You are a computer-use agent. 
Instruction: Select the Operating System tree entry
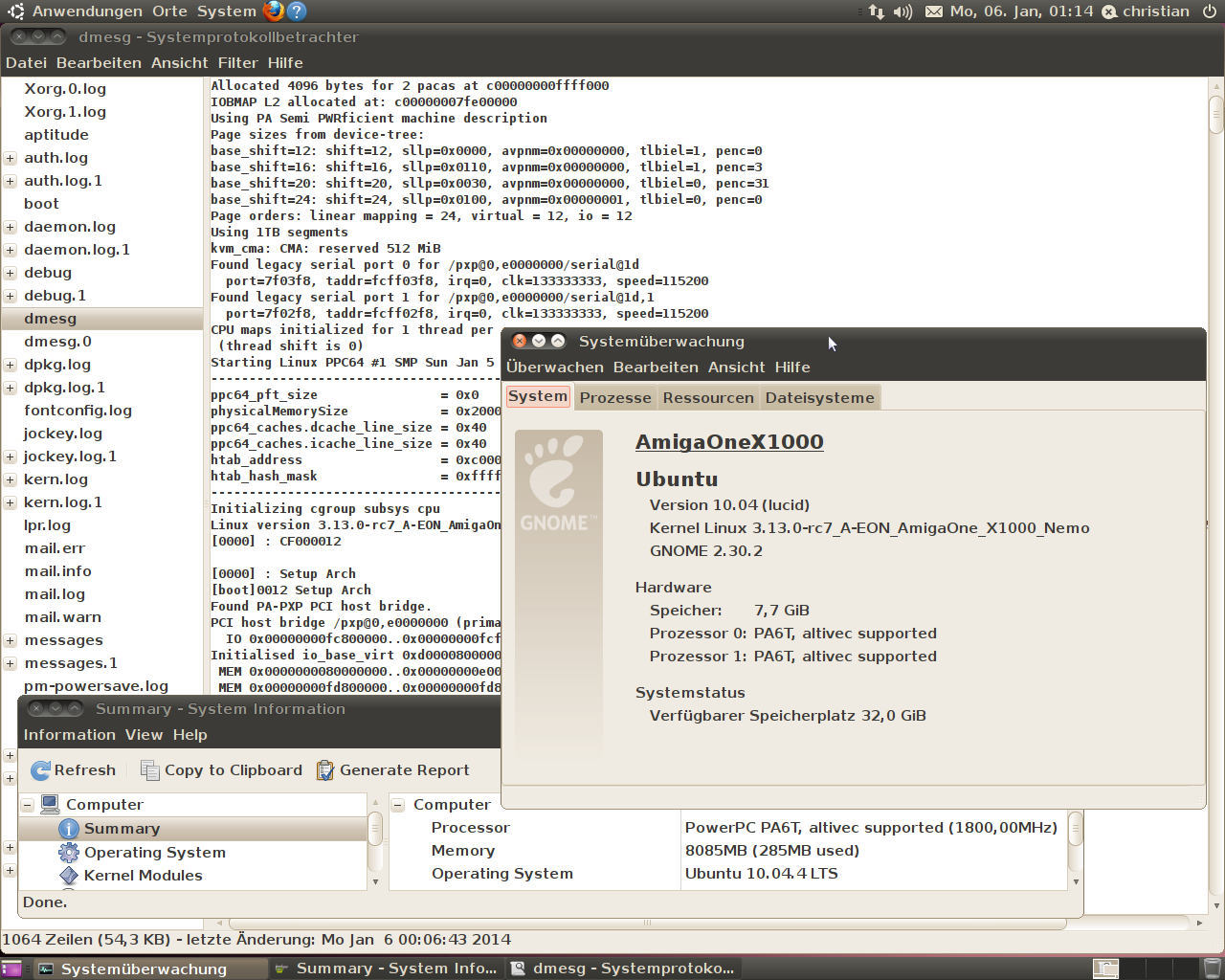[154, 852]
